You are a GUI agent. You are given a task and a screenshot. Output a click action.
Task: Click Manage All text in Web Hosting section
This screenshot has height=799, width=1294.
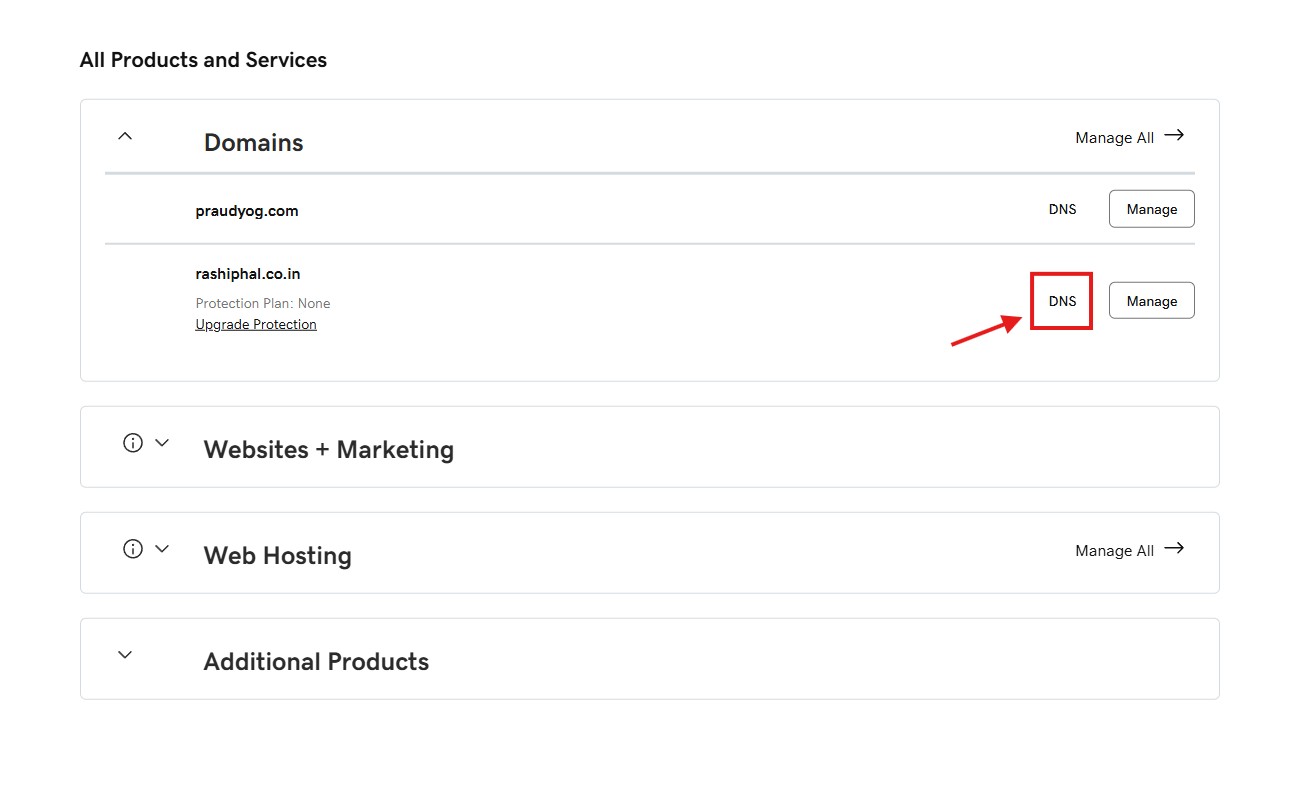pos(1114,551)
